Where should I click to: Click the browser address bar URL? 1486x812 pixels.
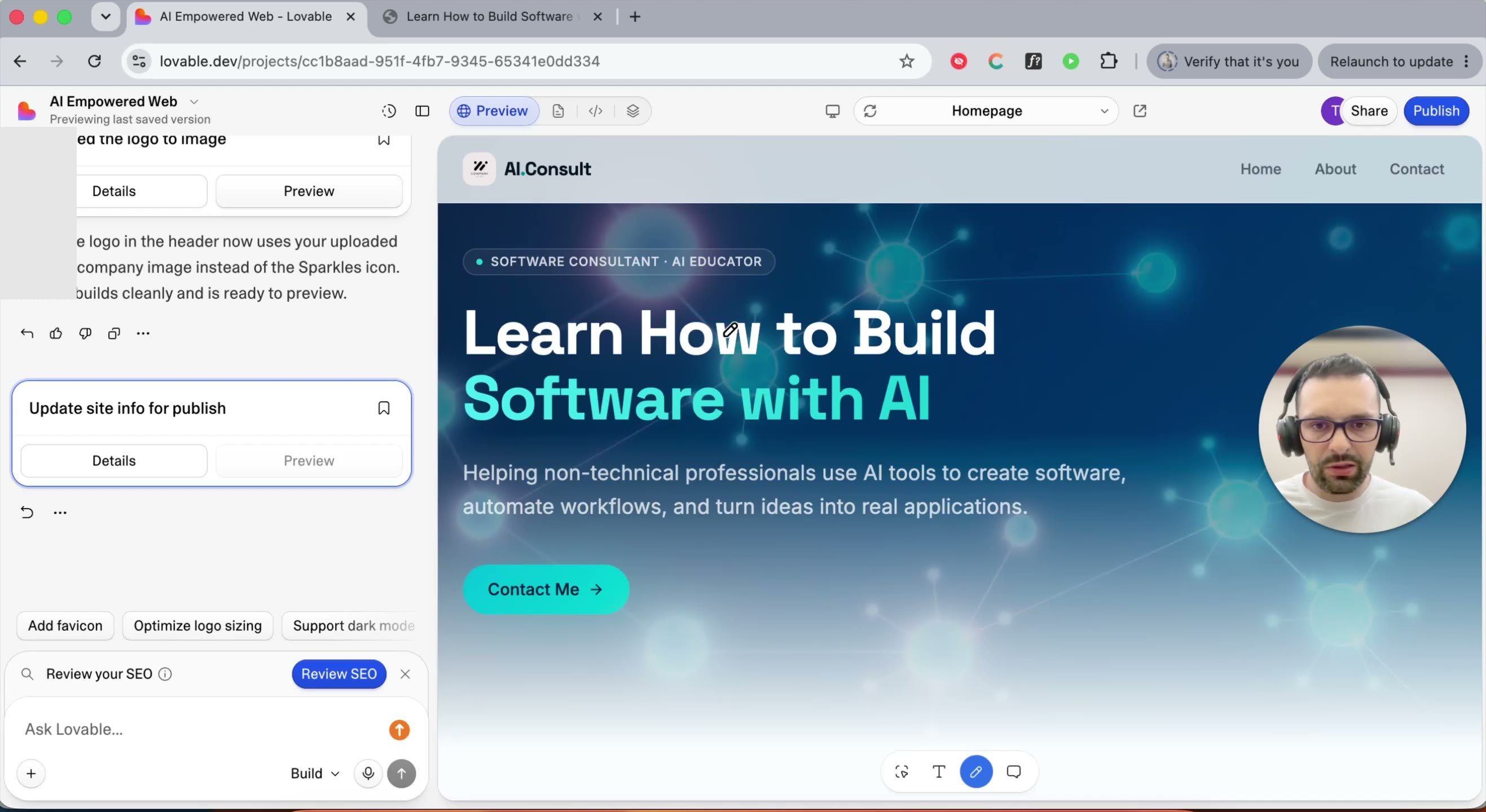click(x=380, y=61)
